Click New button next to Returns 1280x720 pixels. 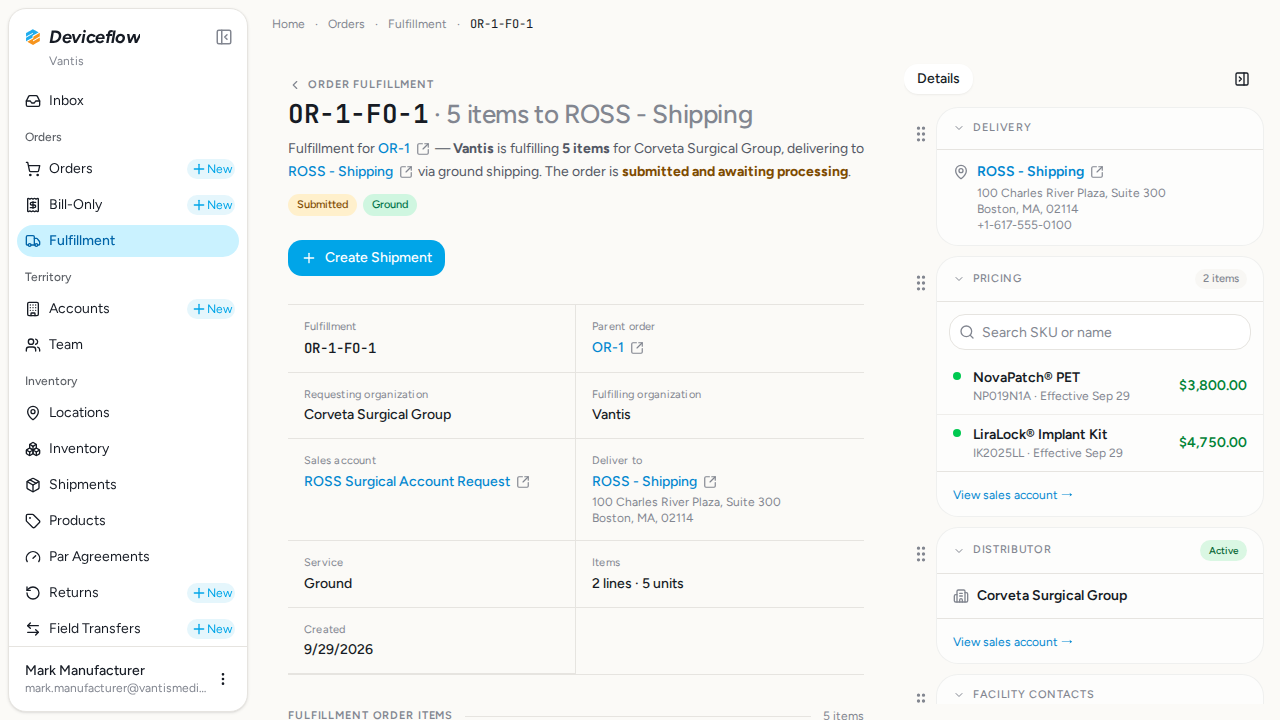pyautogui.click(x=212, y=593)
